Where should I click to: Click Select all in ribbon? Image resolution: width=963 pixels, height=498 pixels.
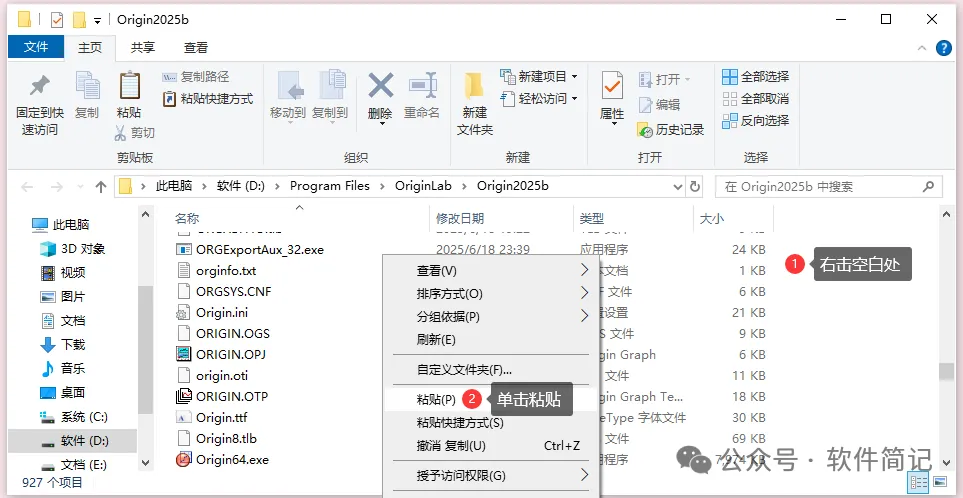pos(756,77)
